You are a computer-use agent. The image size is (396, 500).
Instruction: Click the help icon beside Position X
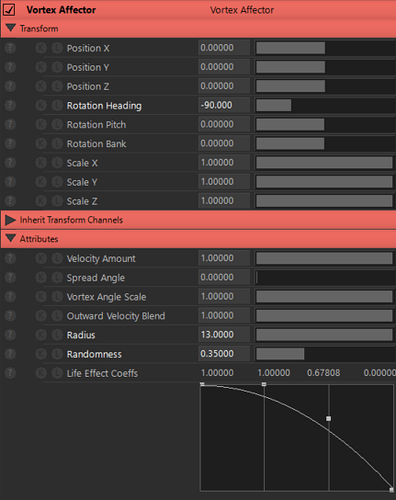pyautogui.click(x=10, y=48)
